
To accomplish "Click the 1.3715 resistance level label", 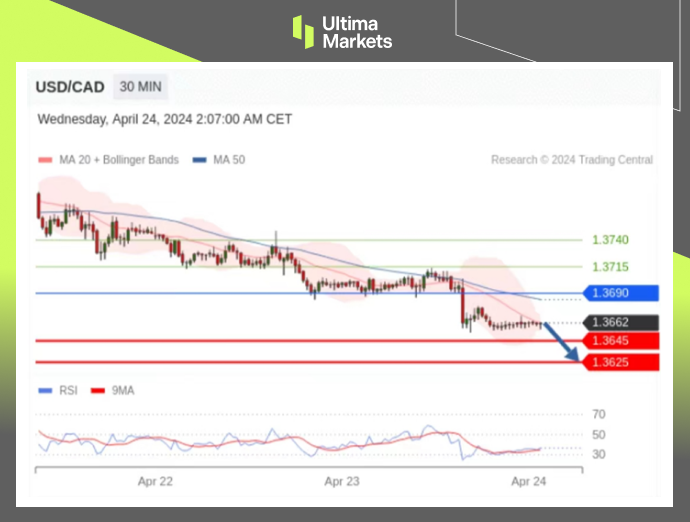I will coord(610,267).
